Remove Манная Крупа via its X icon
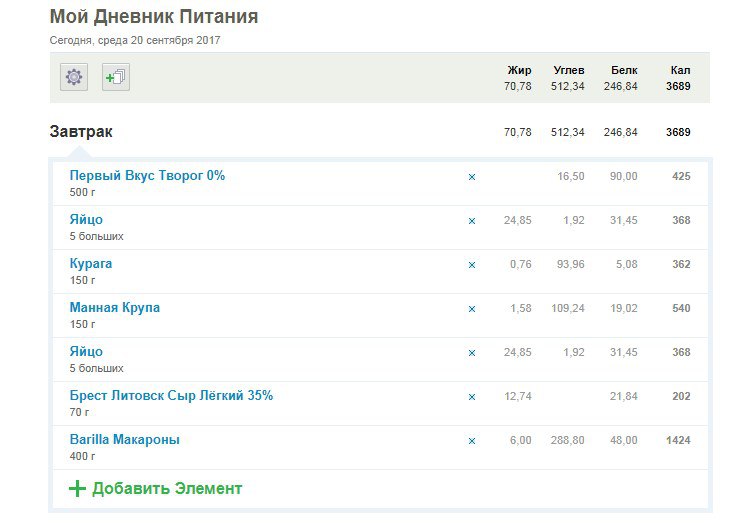Viewport: 732px width, 523px height. pos(472,309)
